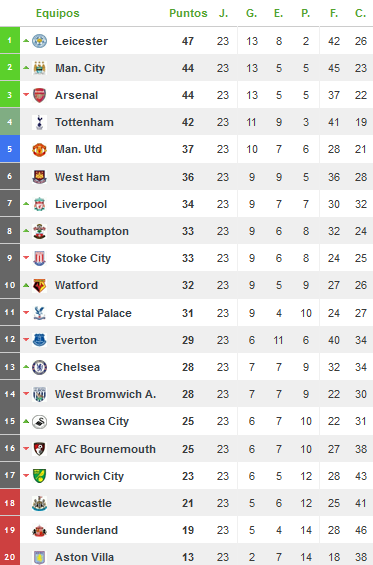Open the West Ham crest icon
This screenshot has height=565, width=373.
pyautogui.click(x=39, y=177)
